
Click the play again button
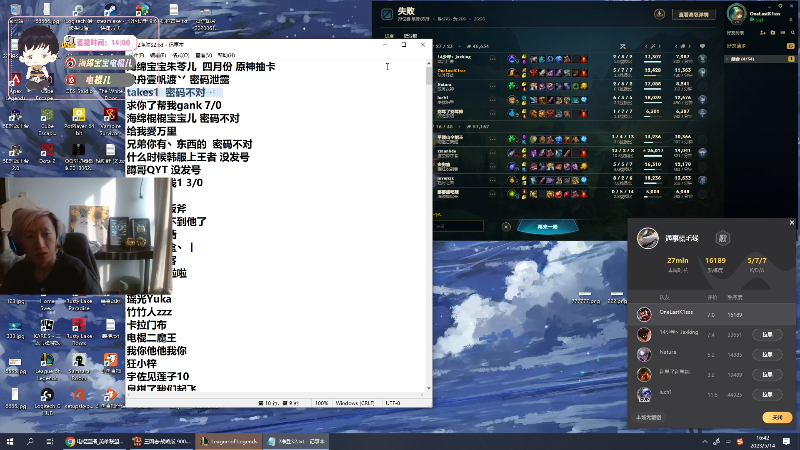tap(547, 227)
